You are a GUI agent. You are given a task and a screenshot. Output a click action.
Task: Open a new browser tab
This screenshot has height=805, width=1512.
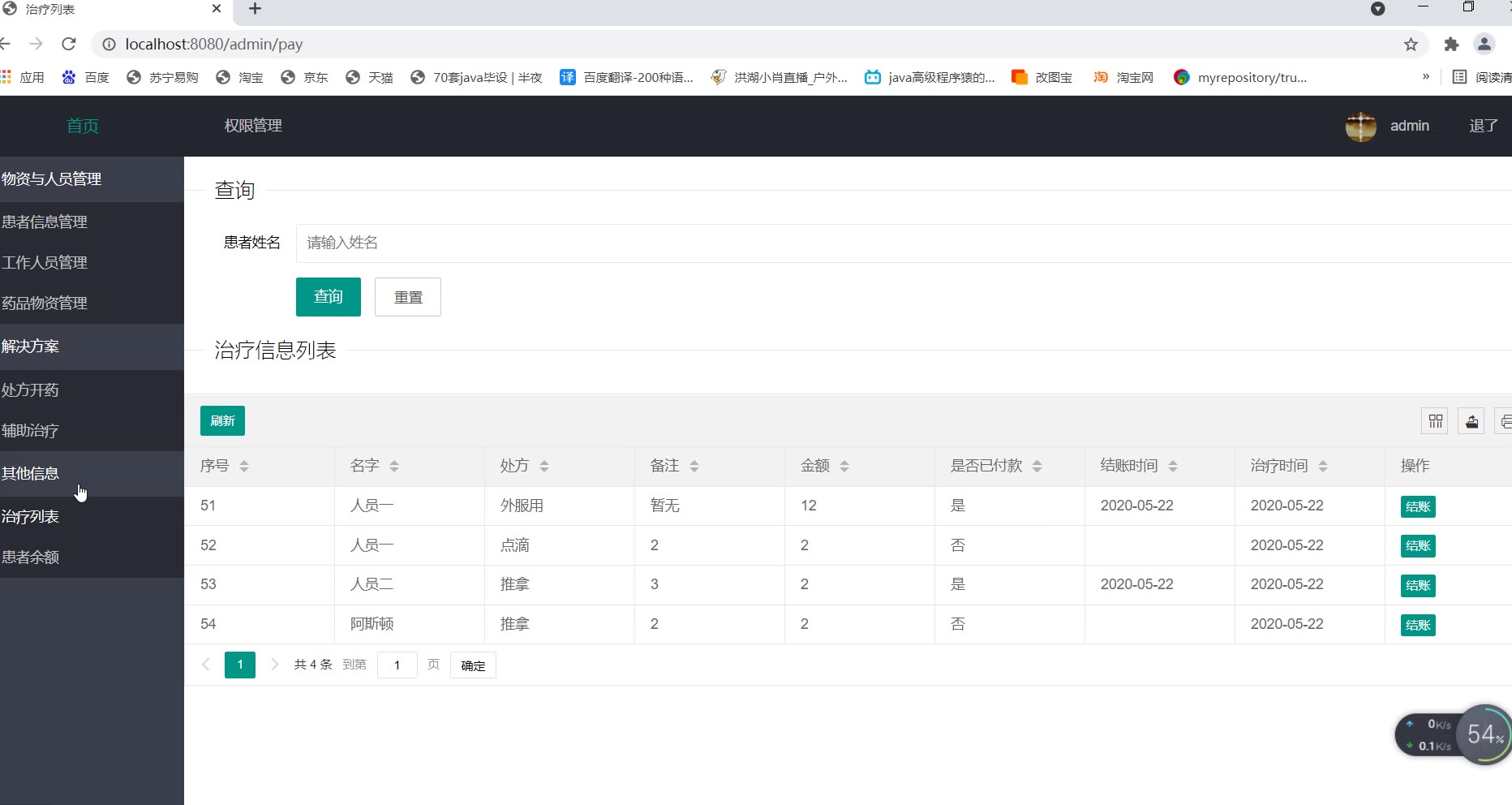click(255, 9)
